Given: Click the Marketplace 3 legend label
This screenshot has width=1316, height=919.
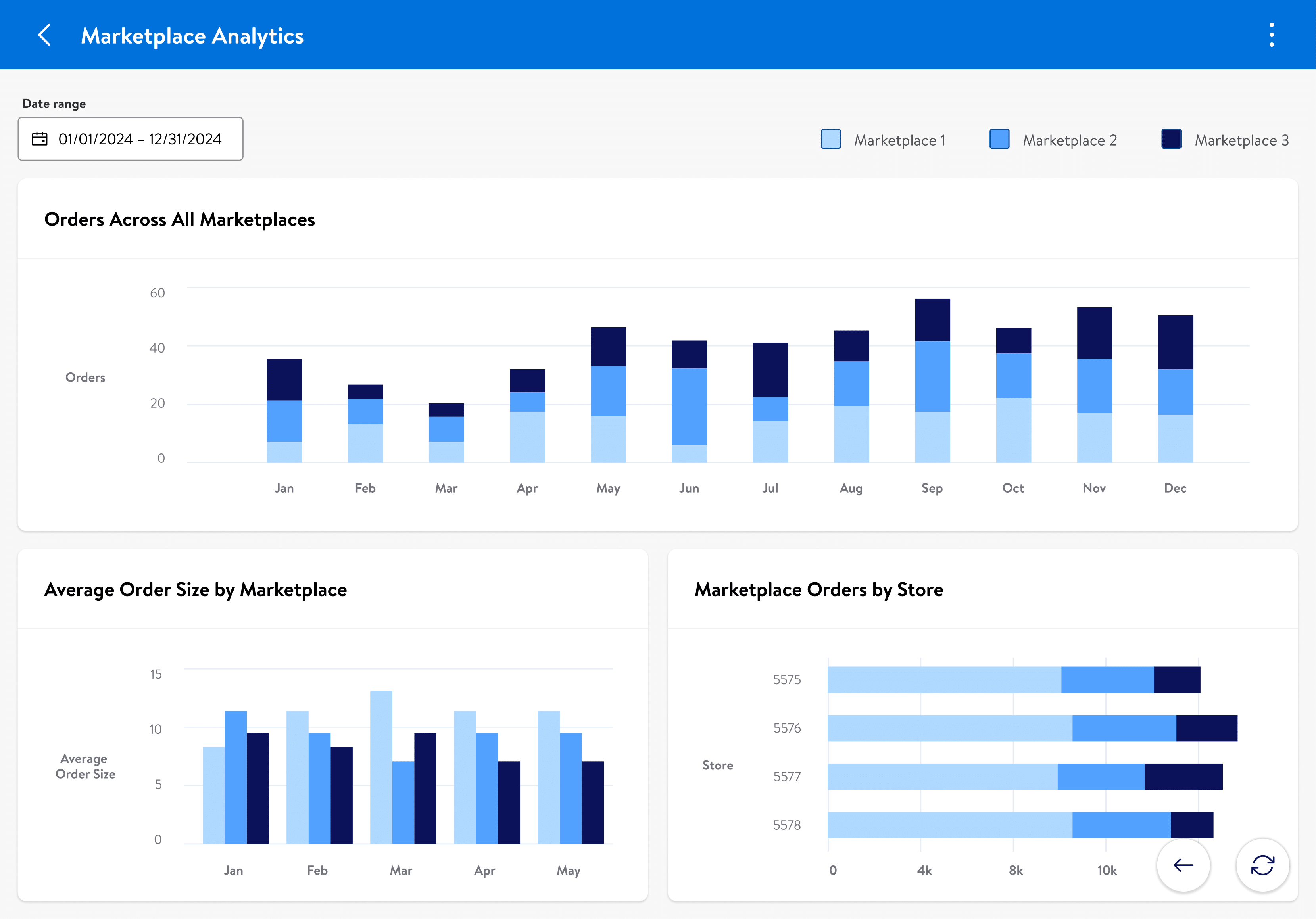Looking at the screenshot, I should [x=1241, y=140].
